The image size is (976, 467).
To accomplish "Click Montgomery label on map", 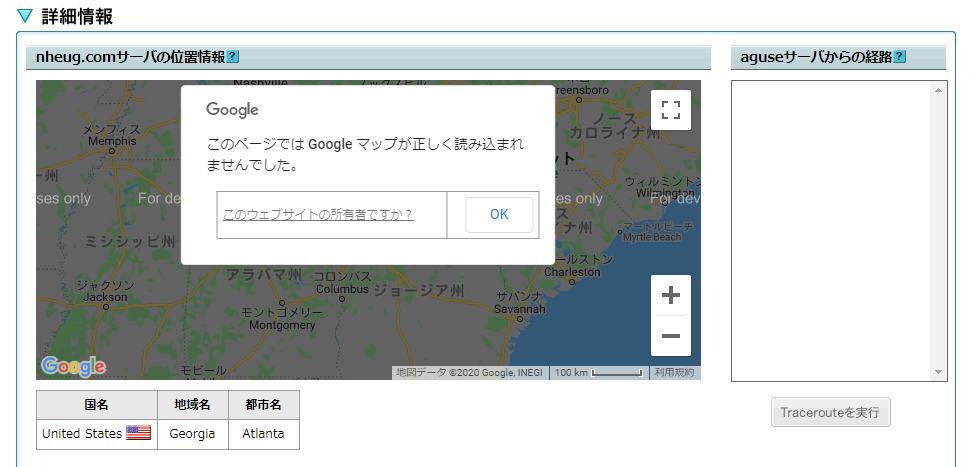I will (x=282, y=325).
